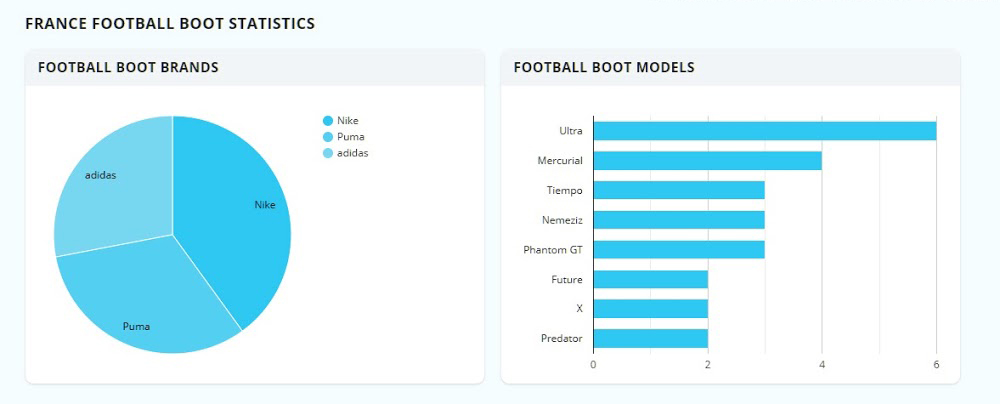Viewport: 1000px width, 404px height.
Task: Click the Football Boot Brands heading
Action: 128,68
